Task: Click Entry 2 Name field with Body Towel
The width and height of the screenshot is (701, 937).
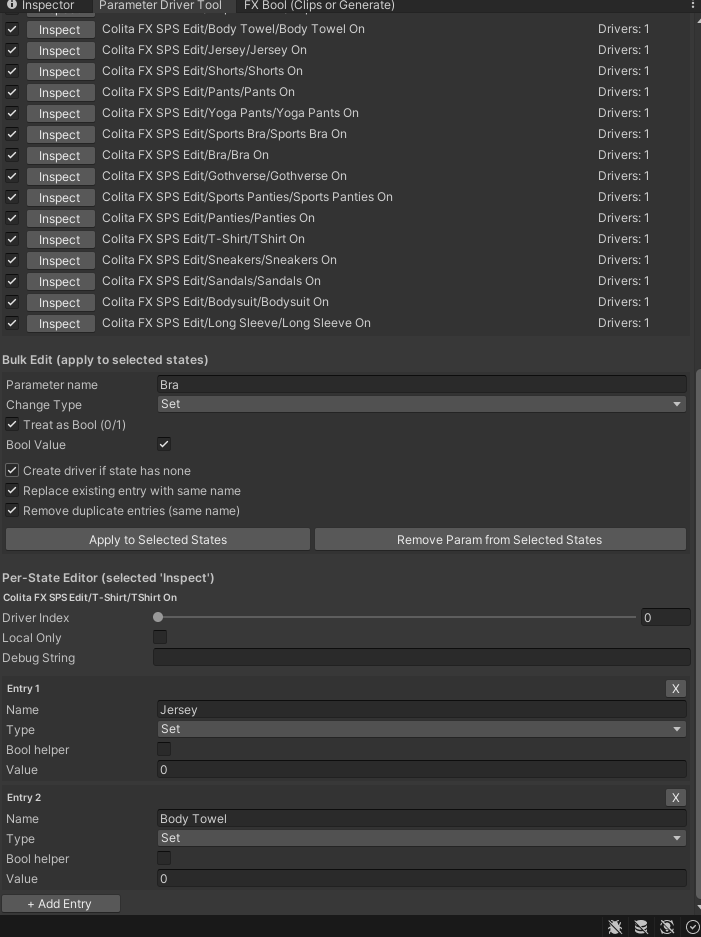Action: tap(421, 819)
